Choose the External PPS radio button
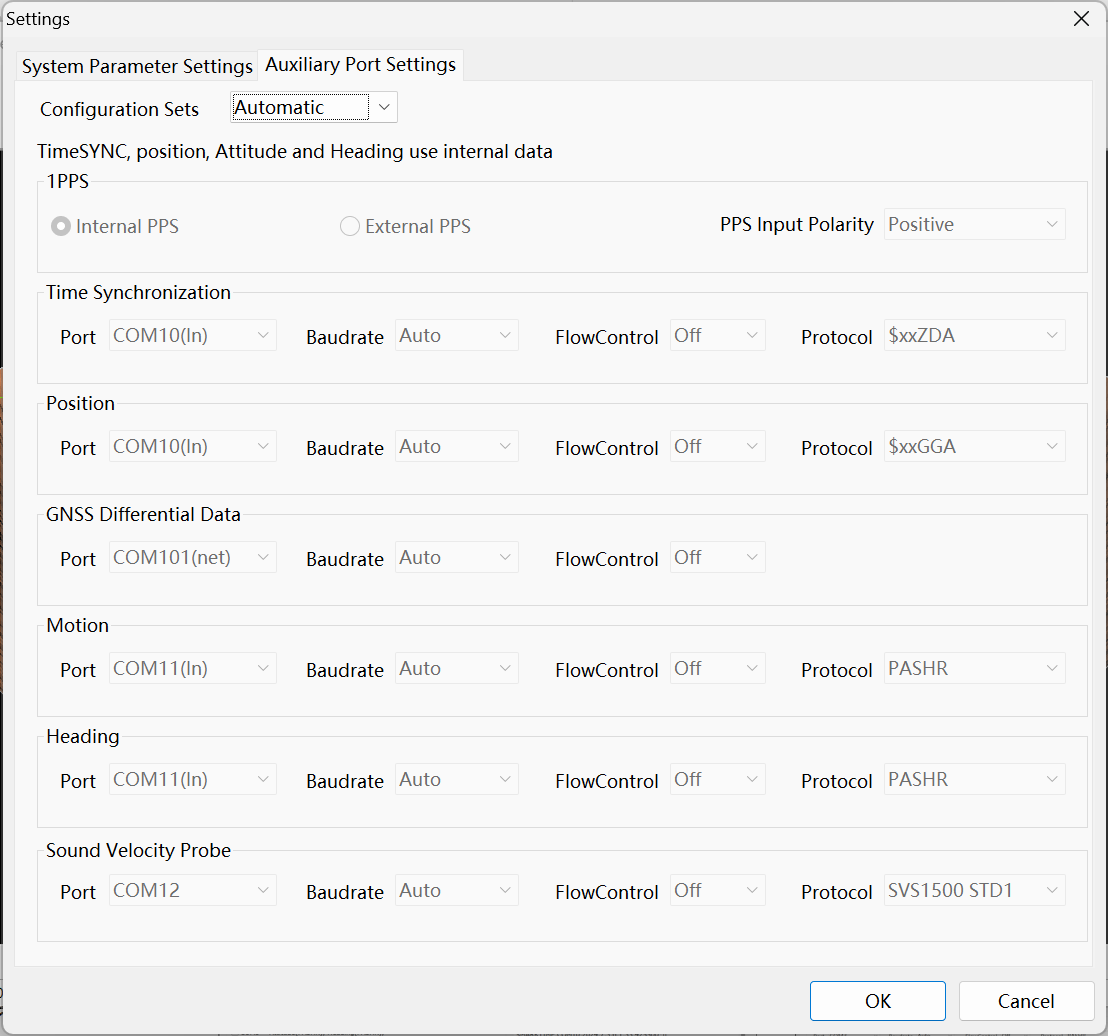This screenshot has width=1108, height=1036. click(x=350, y=227)
